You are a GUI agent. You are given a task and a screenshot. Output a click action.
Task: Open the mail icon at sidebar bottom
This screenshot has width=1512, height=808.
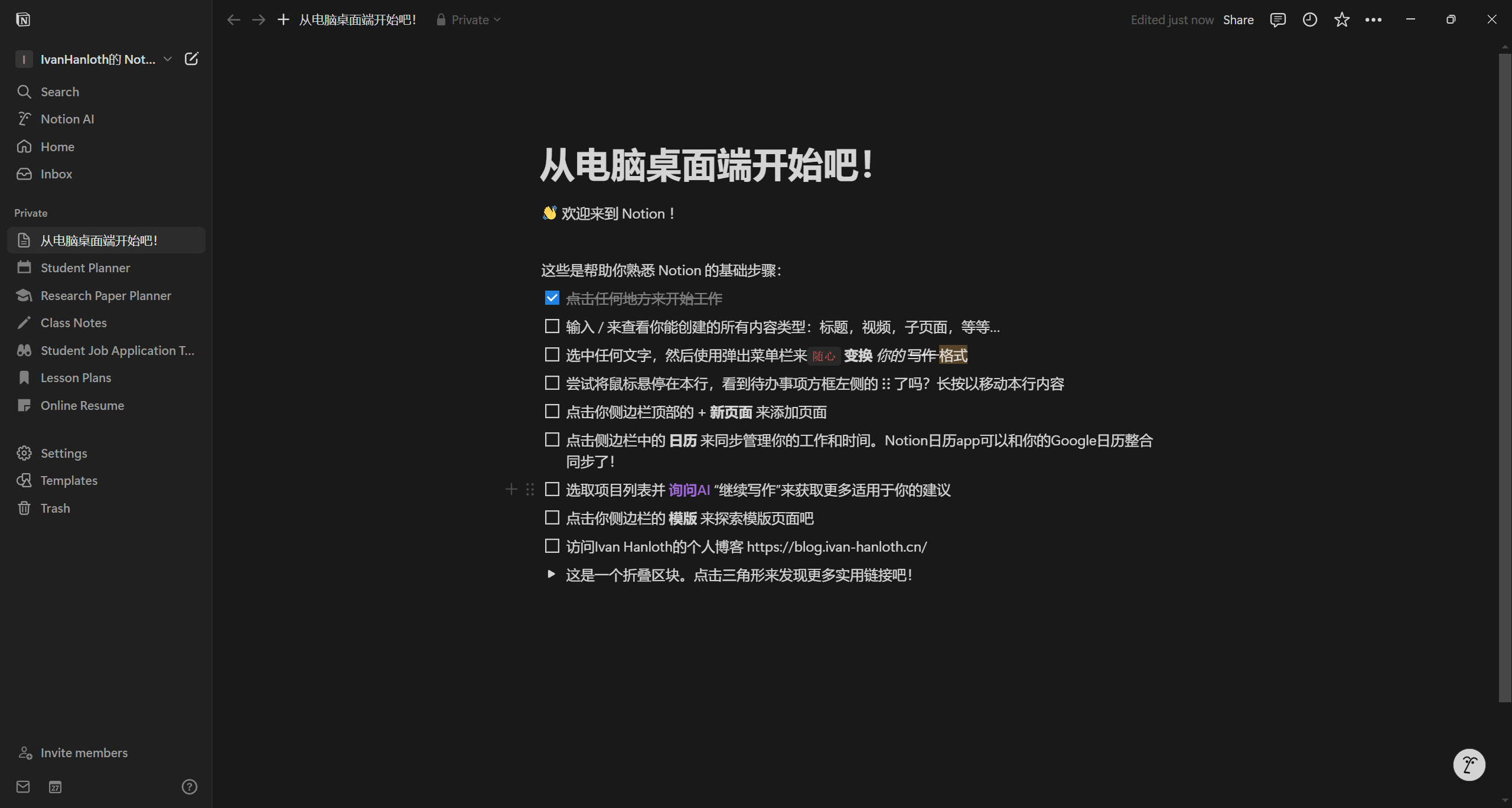click(23, 787)
